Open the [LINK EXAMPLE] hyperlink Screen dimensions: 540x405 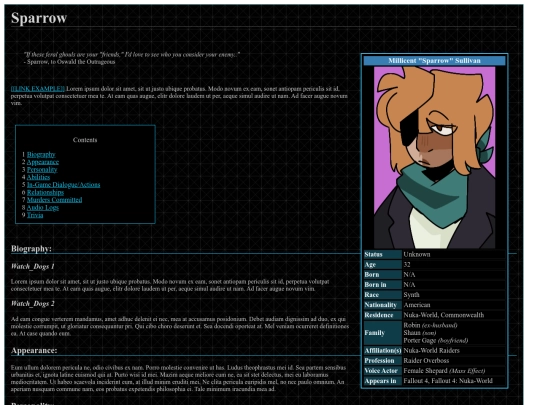pos(38,89)
